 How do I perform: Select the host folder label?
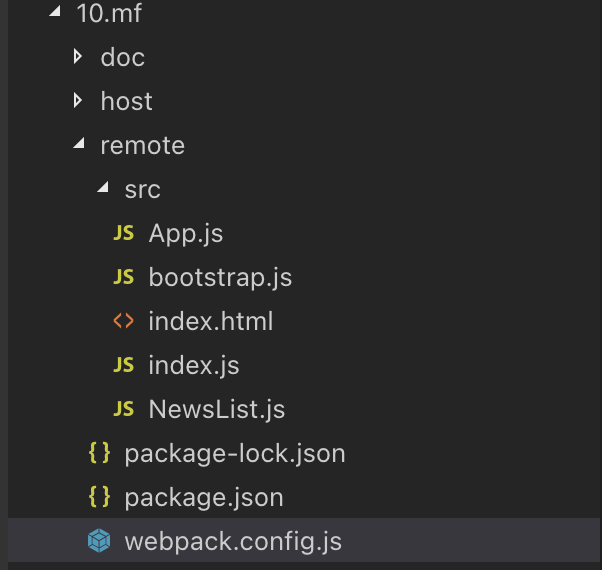tap(126, 101)
